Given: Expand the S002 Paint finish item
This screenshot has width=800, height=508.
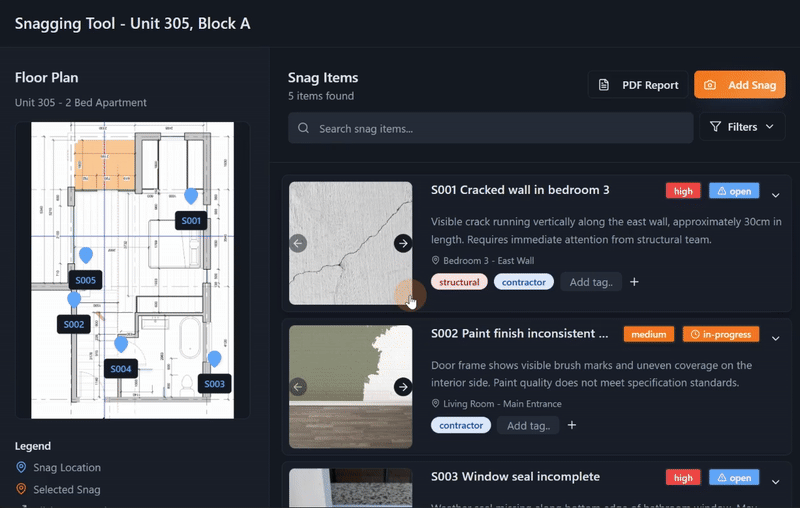Looking at the screenshot, I should pyautogui.click(x=776, y=339).
